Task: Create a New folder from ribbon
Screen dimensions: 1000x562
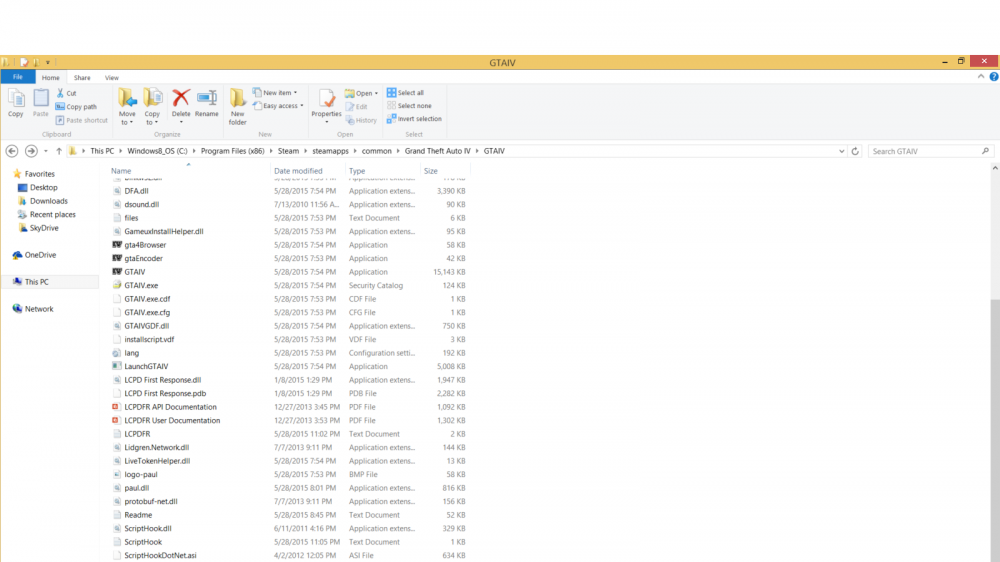Action: click(237, 107)
